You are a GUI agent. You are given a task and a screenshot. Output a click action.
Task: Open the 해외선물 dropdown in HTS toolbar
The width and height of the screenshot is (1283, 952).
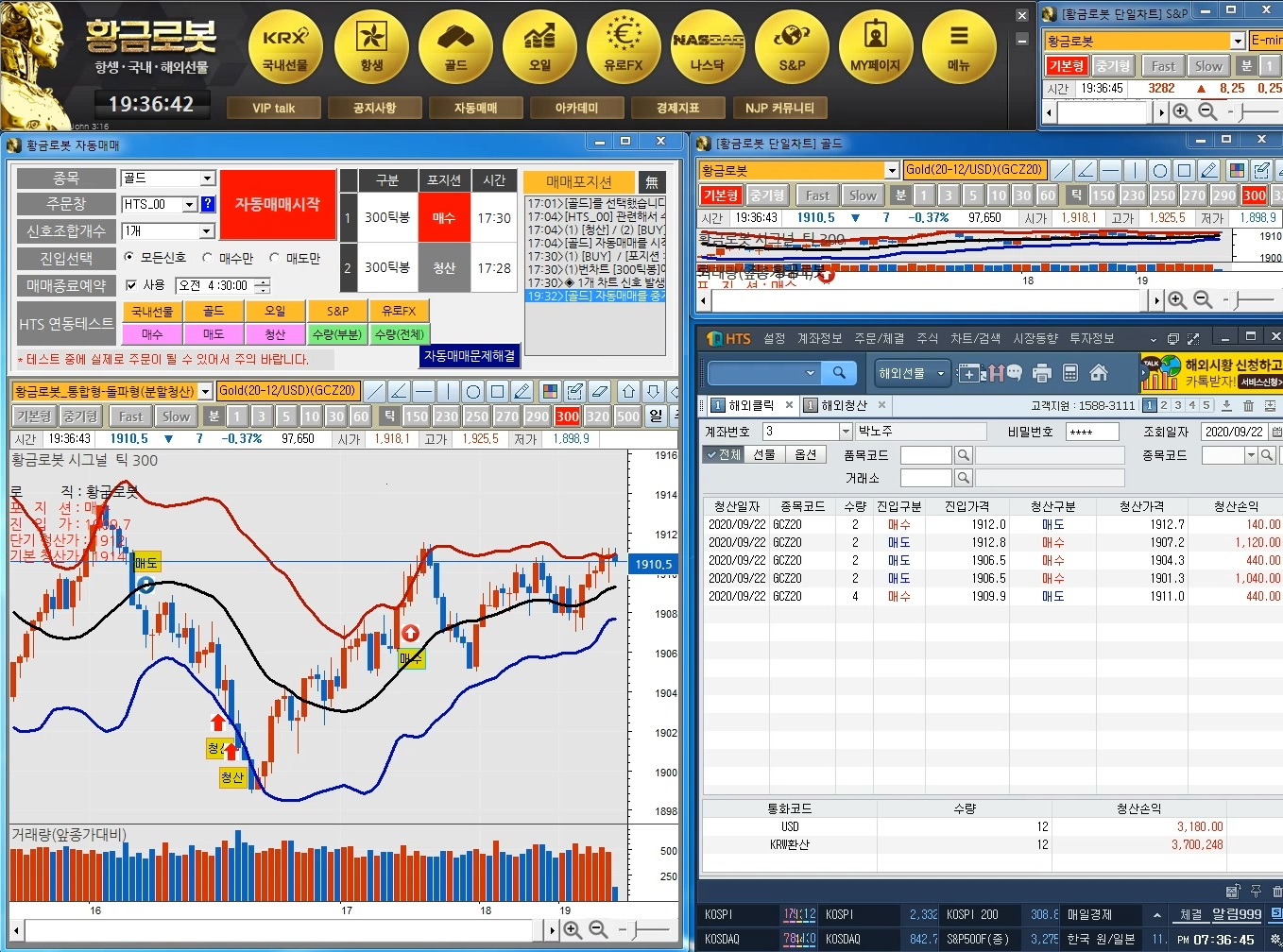pyautogui.click(x=912, y=373)
